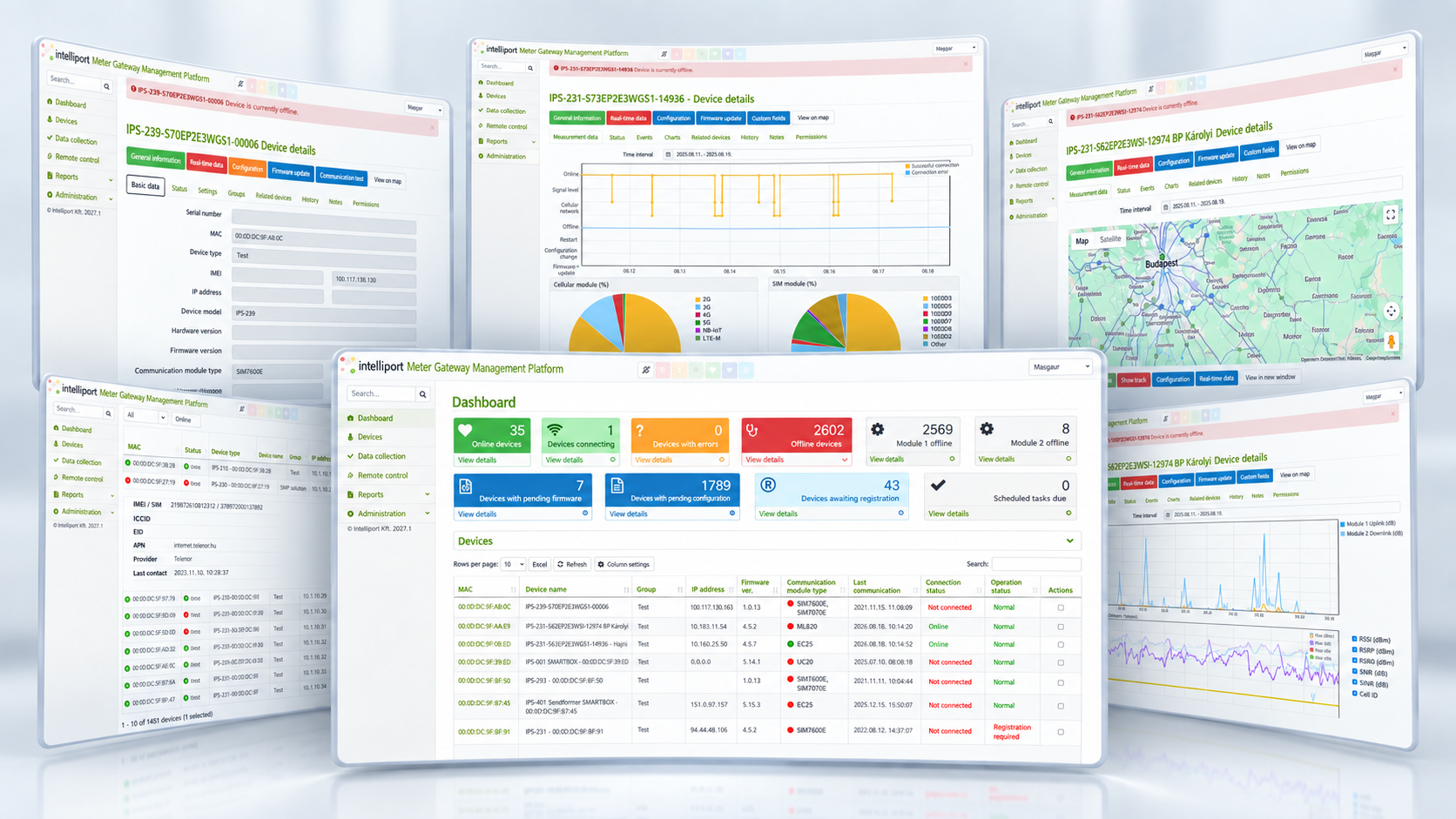The width and height of the screenshot is (1456, 819).
Task: Click the wifi icon on Devices connecting card
Action: click(x=555, y=430)
